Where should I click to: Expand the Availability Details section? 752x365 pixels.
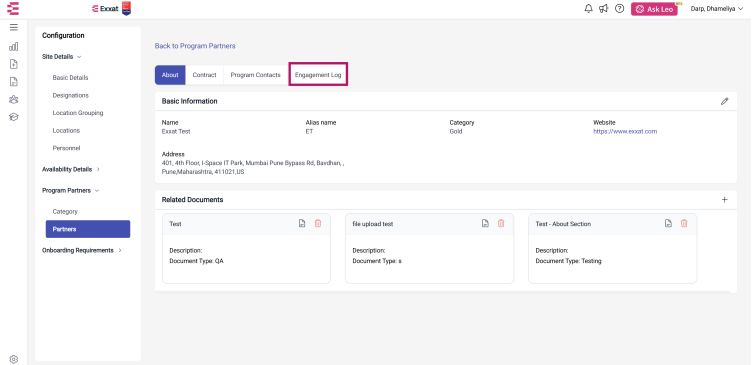(71, 169)
